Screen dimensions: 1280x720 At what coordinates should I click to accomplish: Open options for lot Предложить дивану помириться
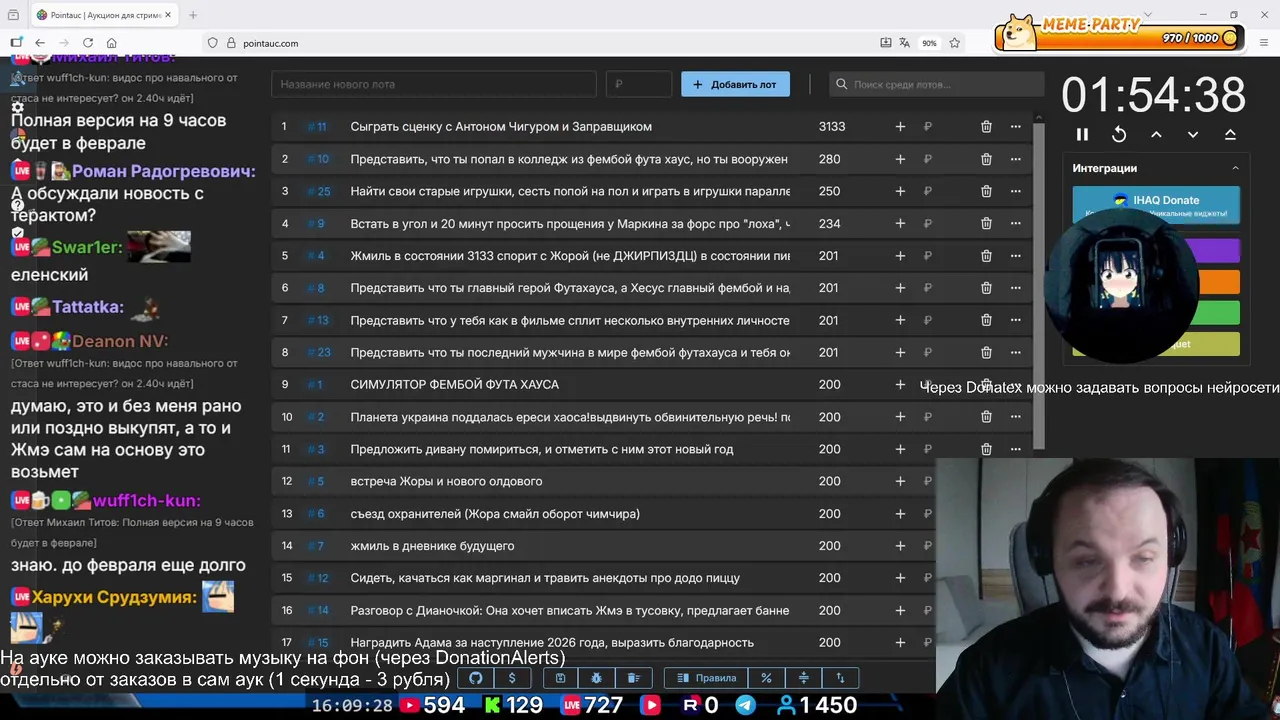[x=1016, y=449]
